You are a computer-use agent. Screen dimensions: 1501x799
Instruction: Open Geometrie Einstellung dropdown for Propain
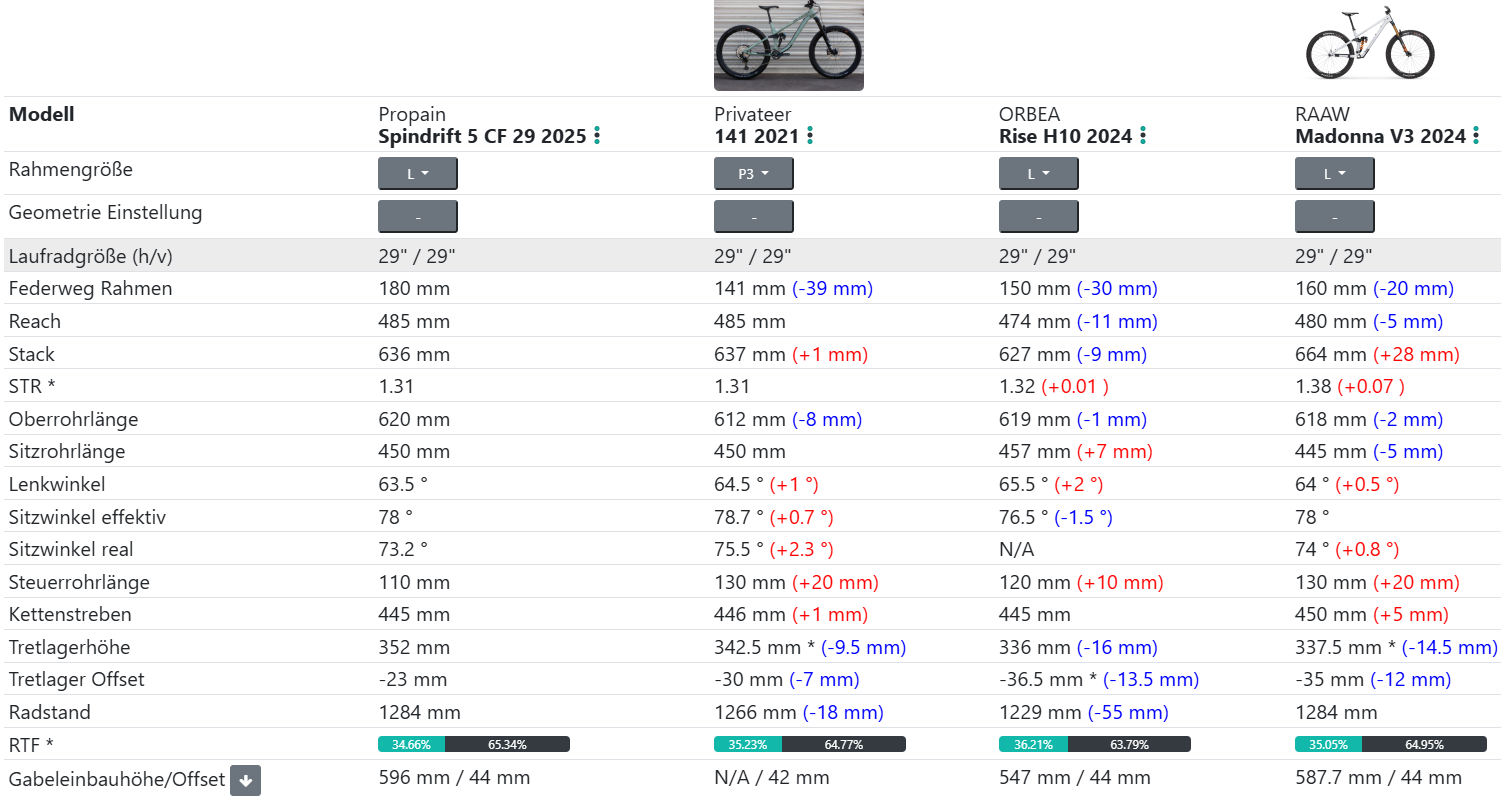(417, 216)
